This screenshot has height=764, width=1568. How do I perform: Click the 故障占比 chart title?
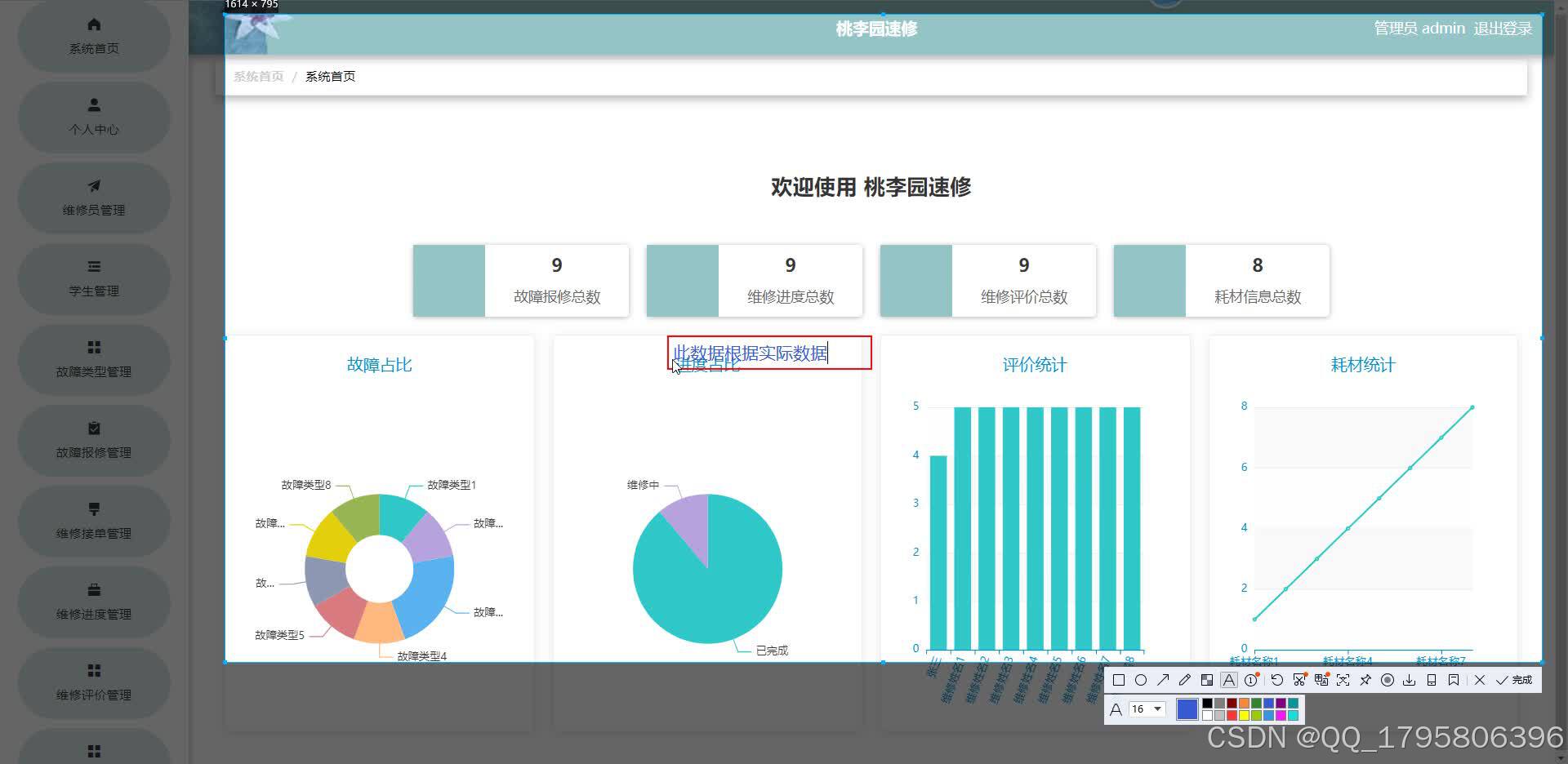[380, 365]
